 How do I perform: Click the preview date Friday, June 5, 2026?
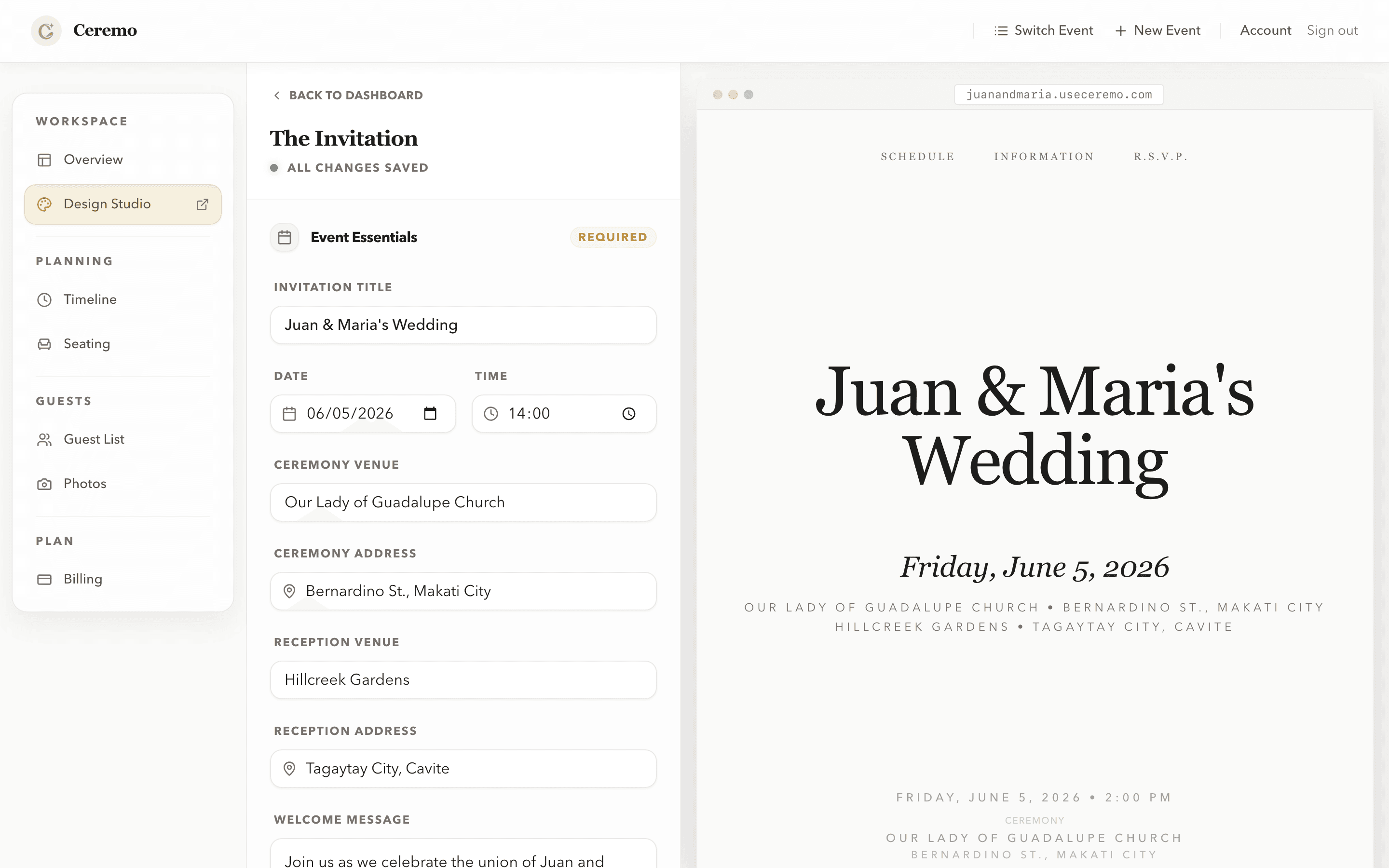1035,567
